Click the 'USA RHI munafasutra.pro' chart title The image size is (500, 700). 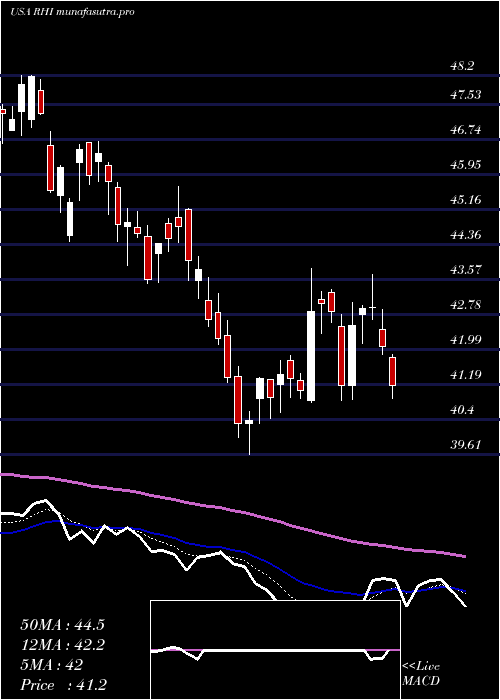point(72,12)
